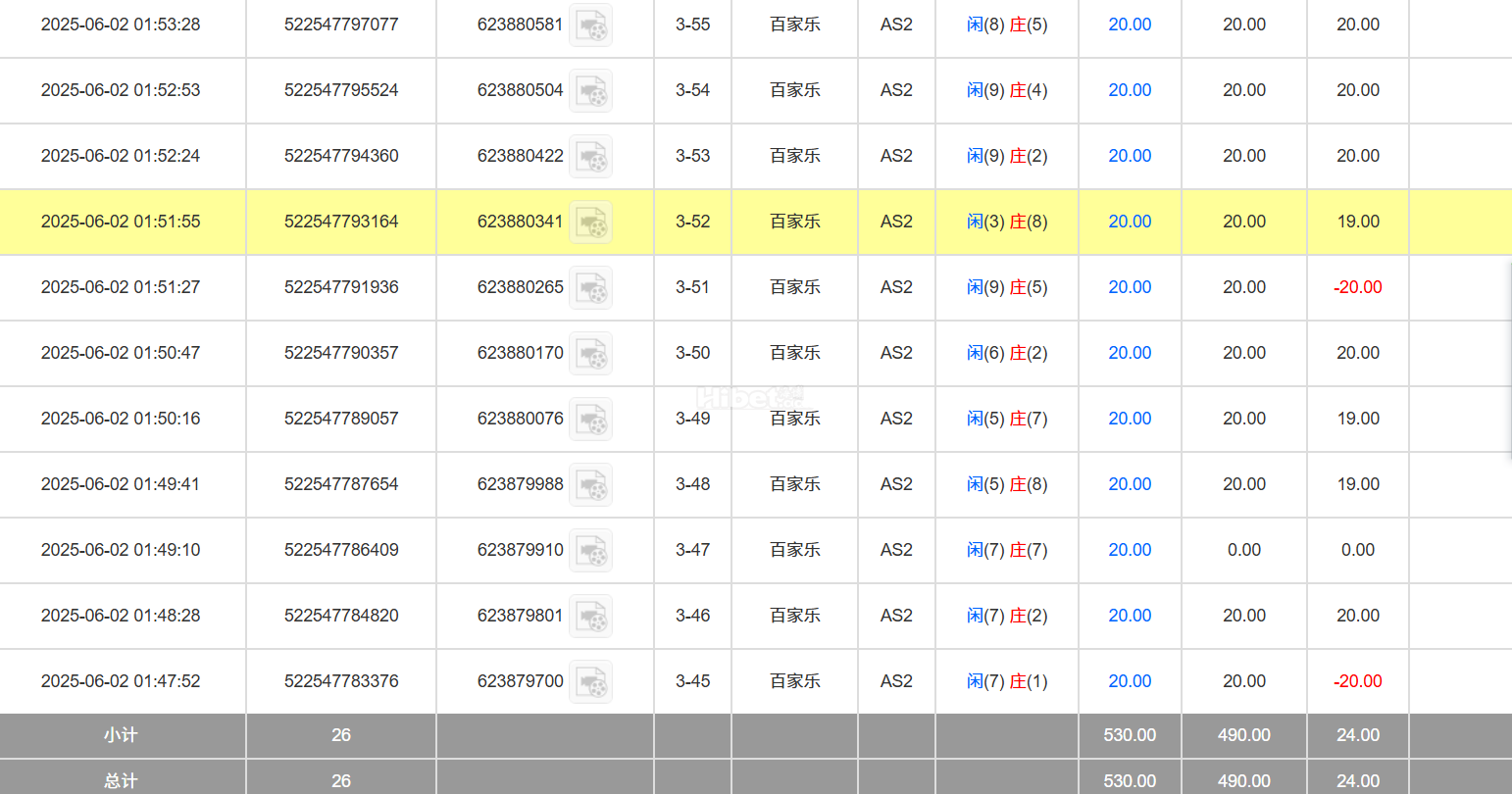Open blue 20.00 bet link in row 3-53

coord(1130,156)
